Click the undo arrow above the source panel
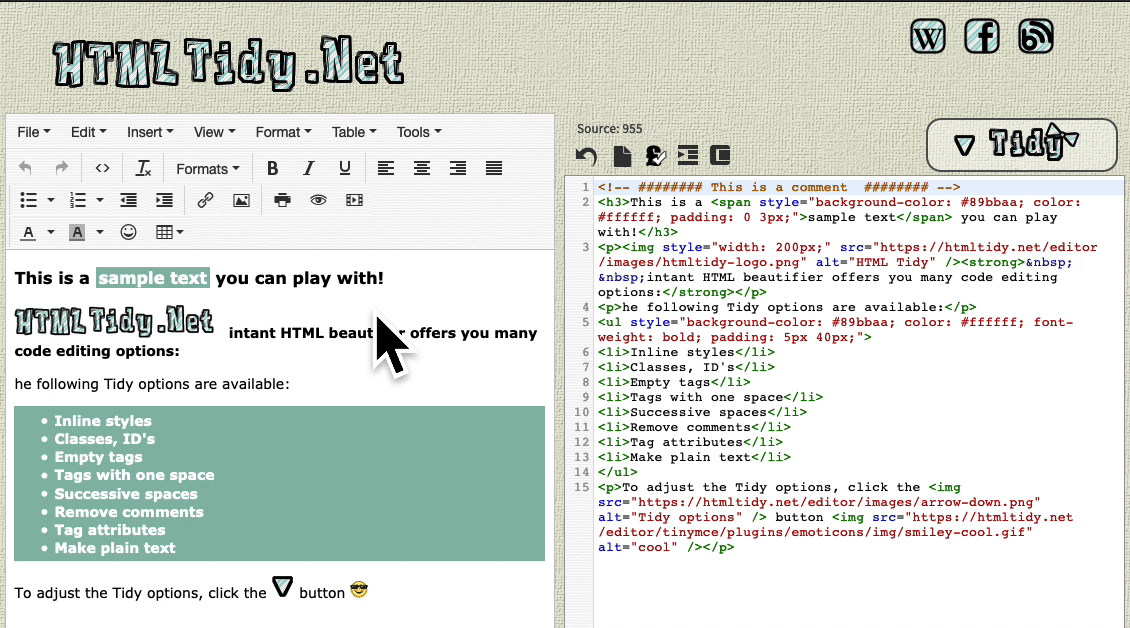This screenshot has height=628, width=1130. [x=587, y=156]
